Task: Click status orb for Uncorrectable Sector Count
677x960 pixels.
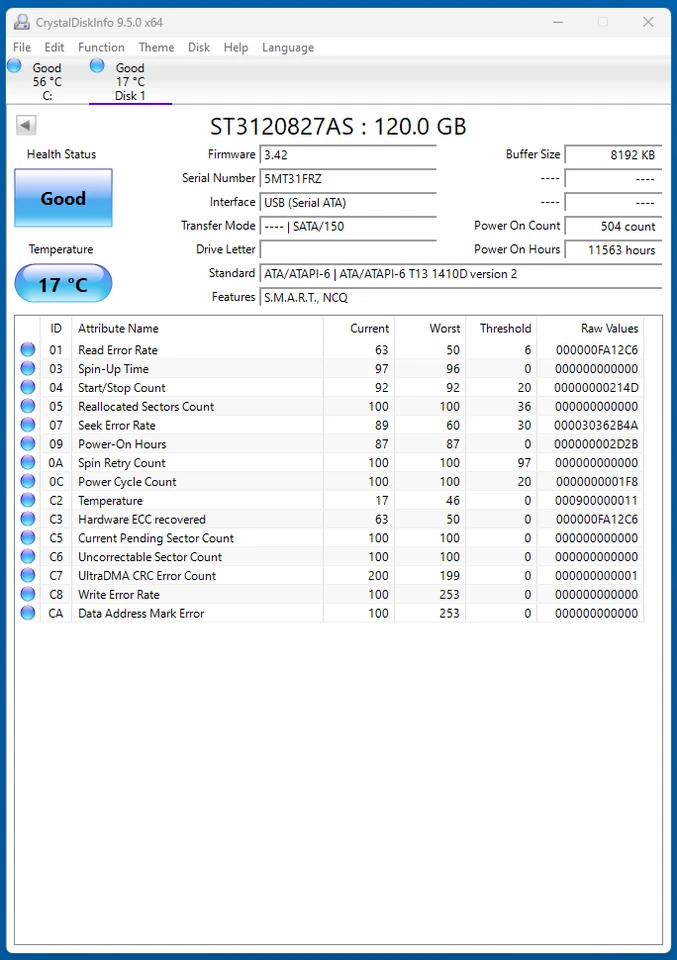Action: point(28,557)
